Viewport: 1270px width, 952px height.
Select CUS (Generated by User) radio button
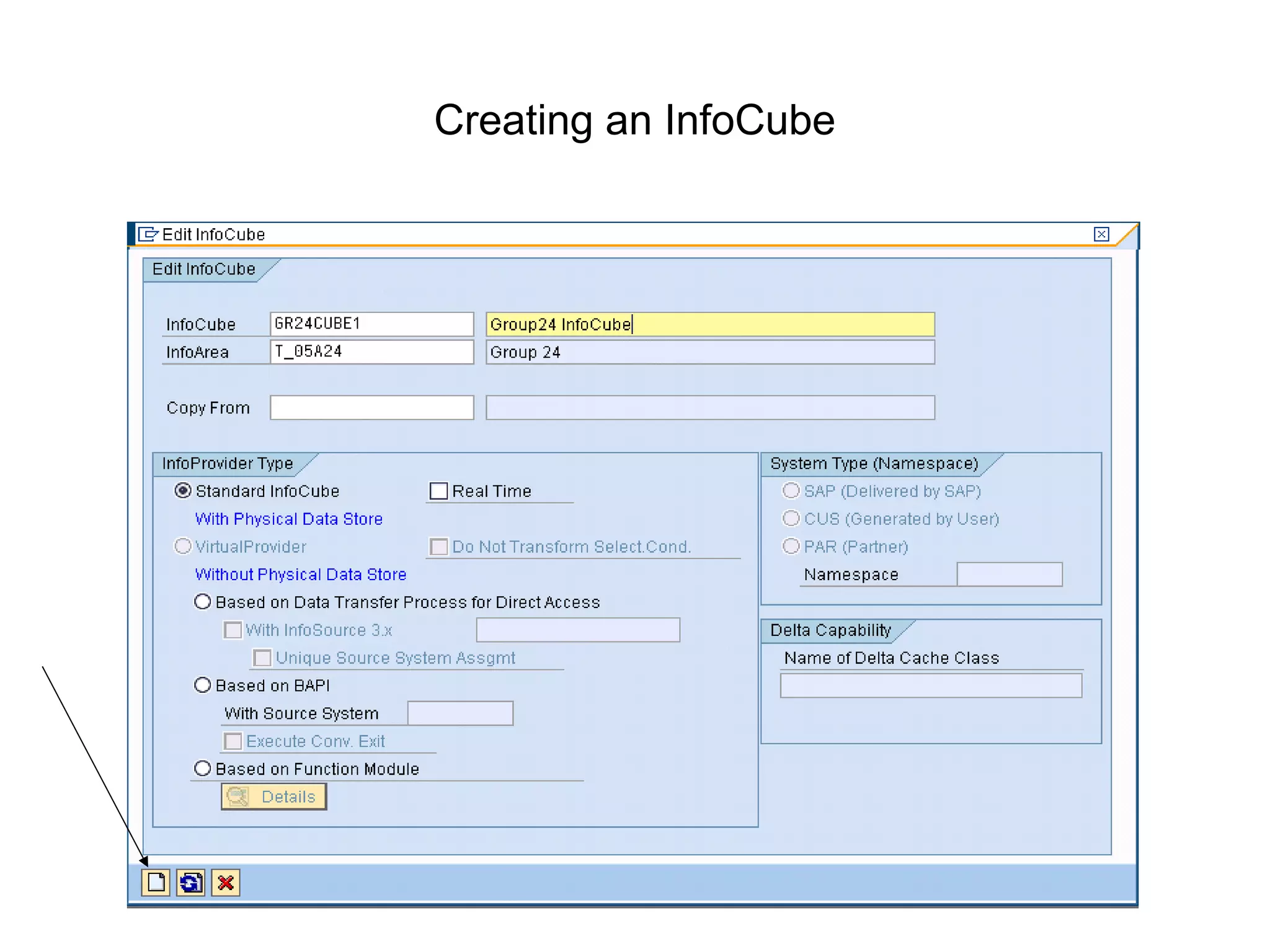791,519
